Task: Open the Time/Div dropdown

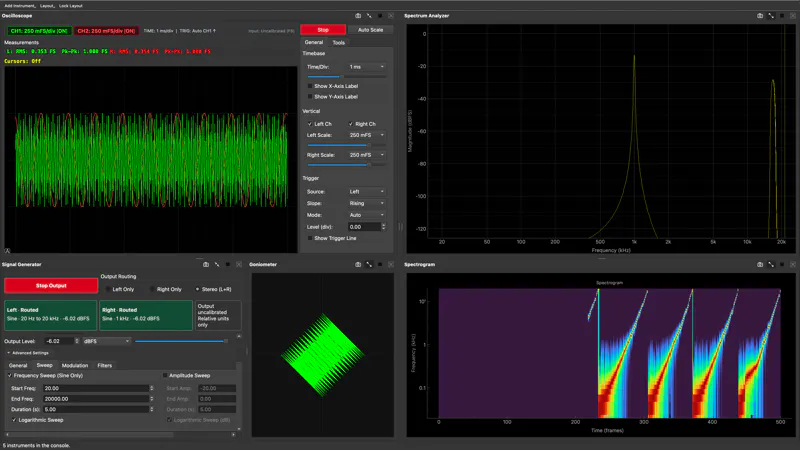Action: pos(366,67)
